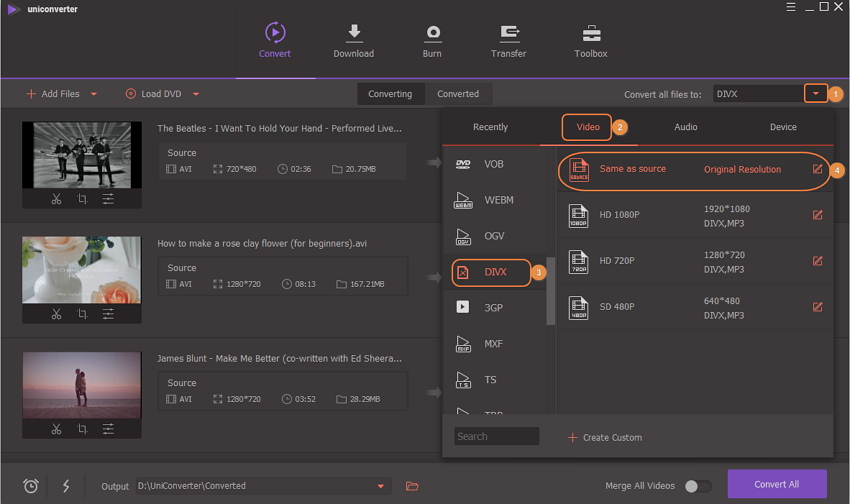Edit the Same as source preset
850x504 pixels.
click(817, 169)
